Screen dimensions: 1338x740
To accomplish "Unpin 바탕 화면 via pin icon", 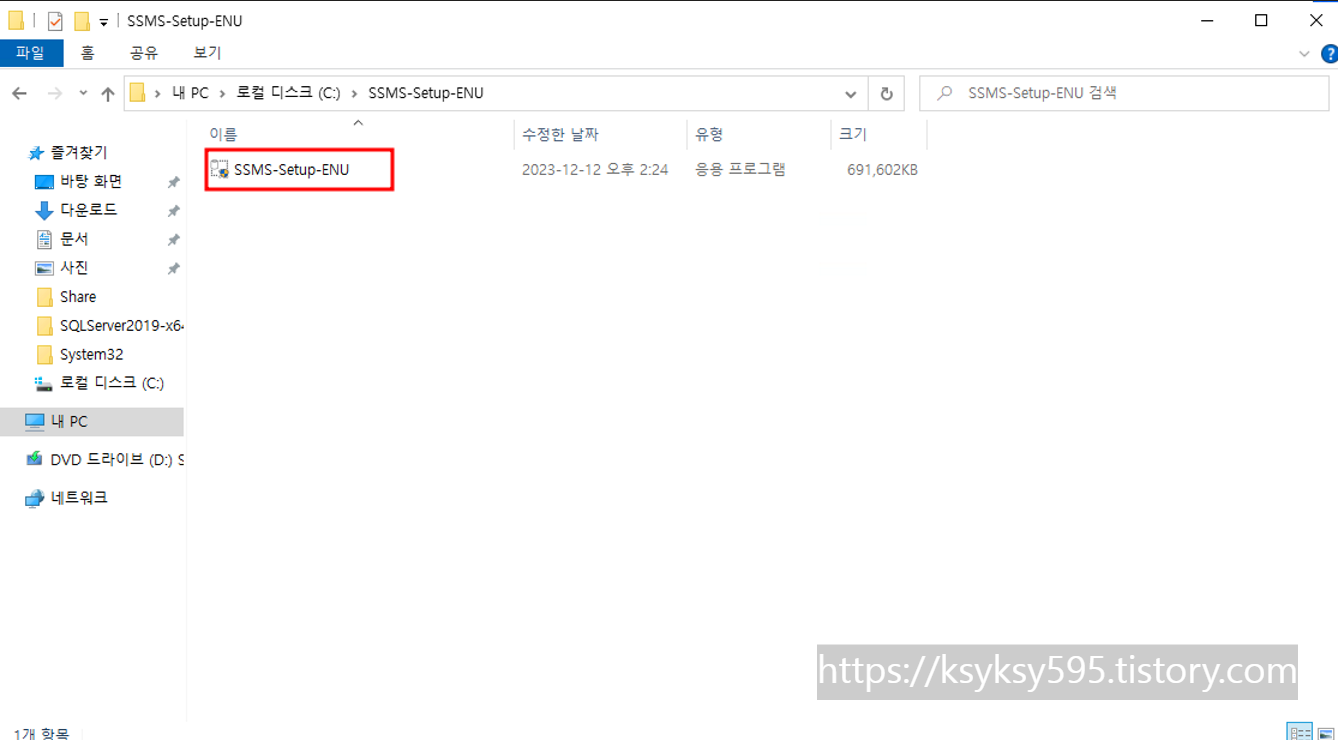I will coord(173,182).
